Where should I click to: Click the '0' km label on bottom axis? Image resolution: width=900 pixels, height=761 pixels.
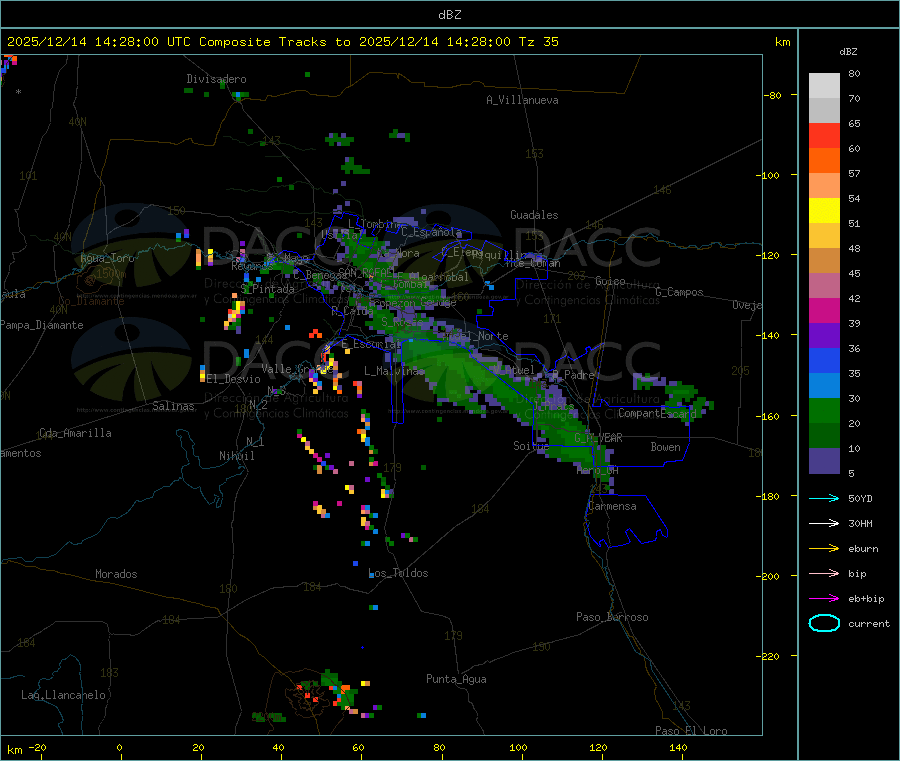tap(119, 747)
